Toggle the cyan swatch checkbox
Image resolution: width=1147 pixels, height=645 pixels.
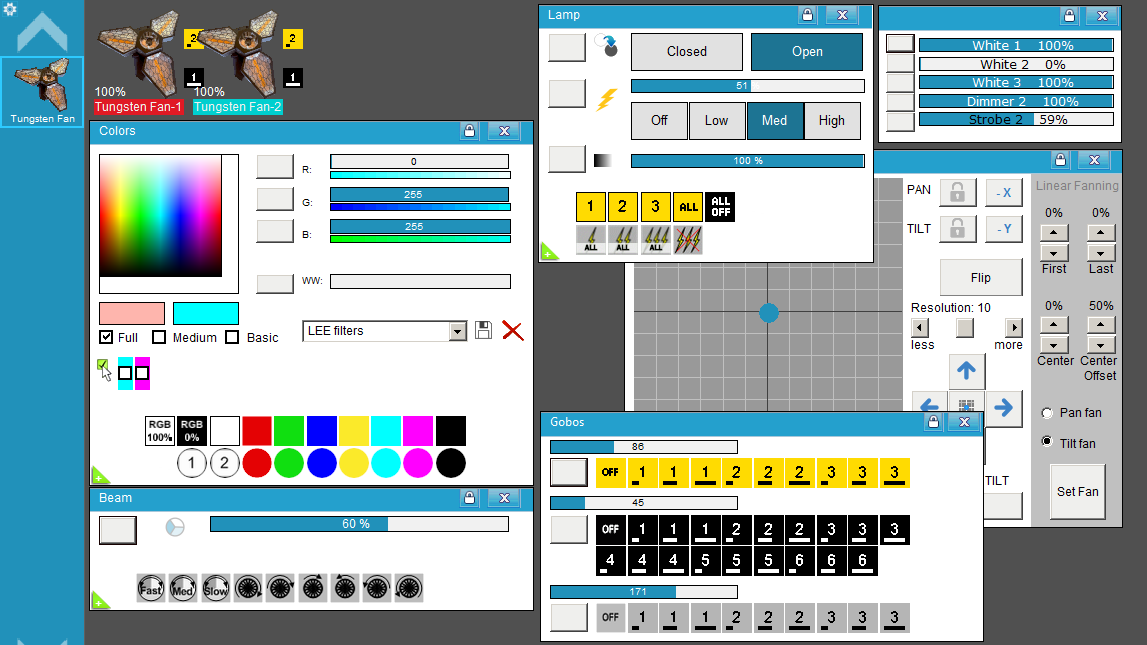125,373
